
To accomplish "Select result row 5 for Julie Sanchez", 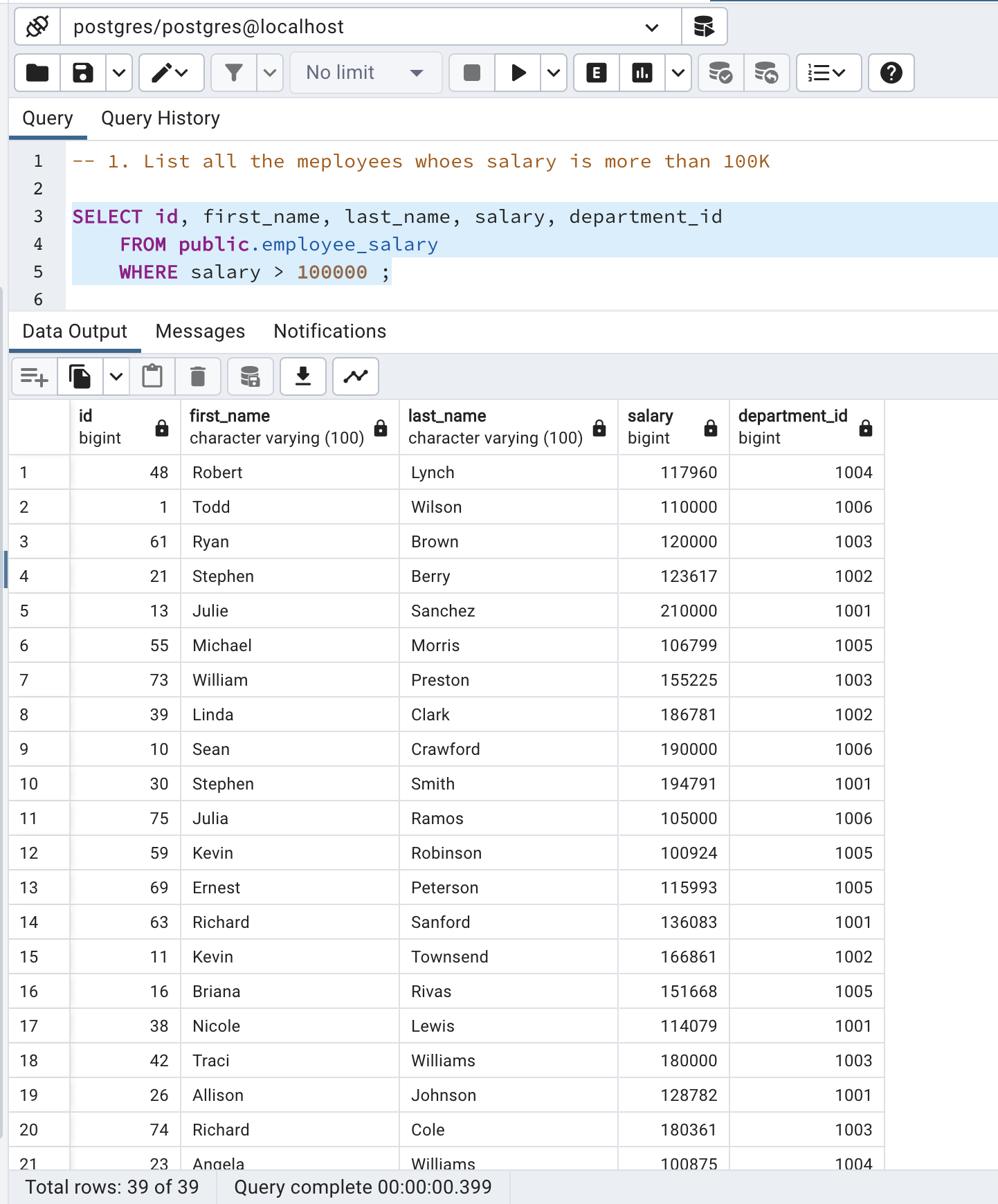I will (24, 611).
